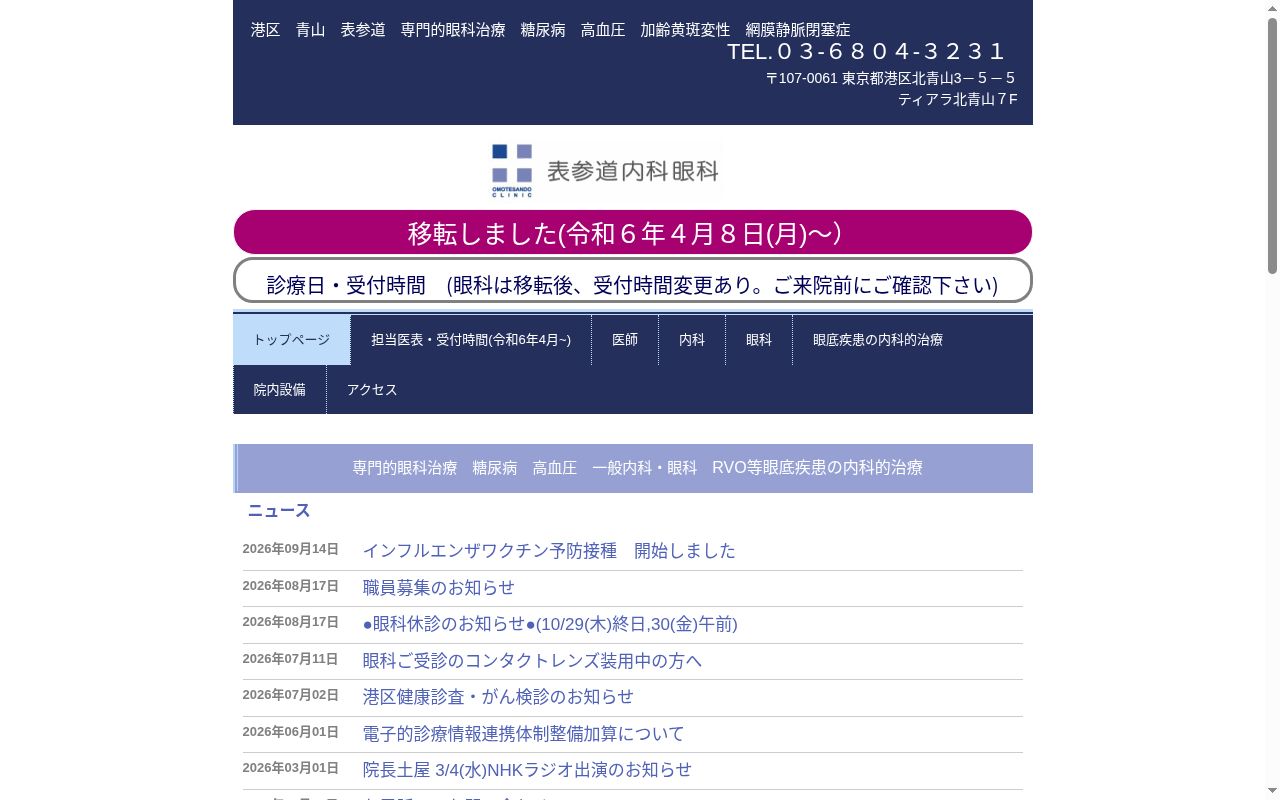Viewport: 1280px width, 800px height.
Task: Open the アクセス menu item
Action: pyautogui.click(x=372, y=390)
